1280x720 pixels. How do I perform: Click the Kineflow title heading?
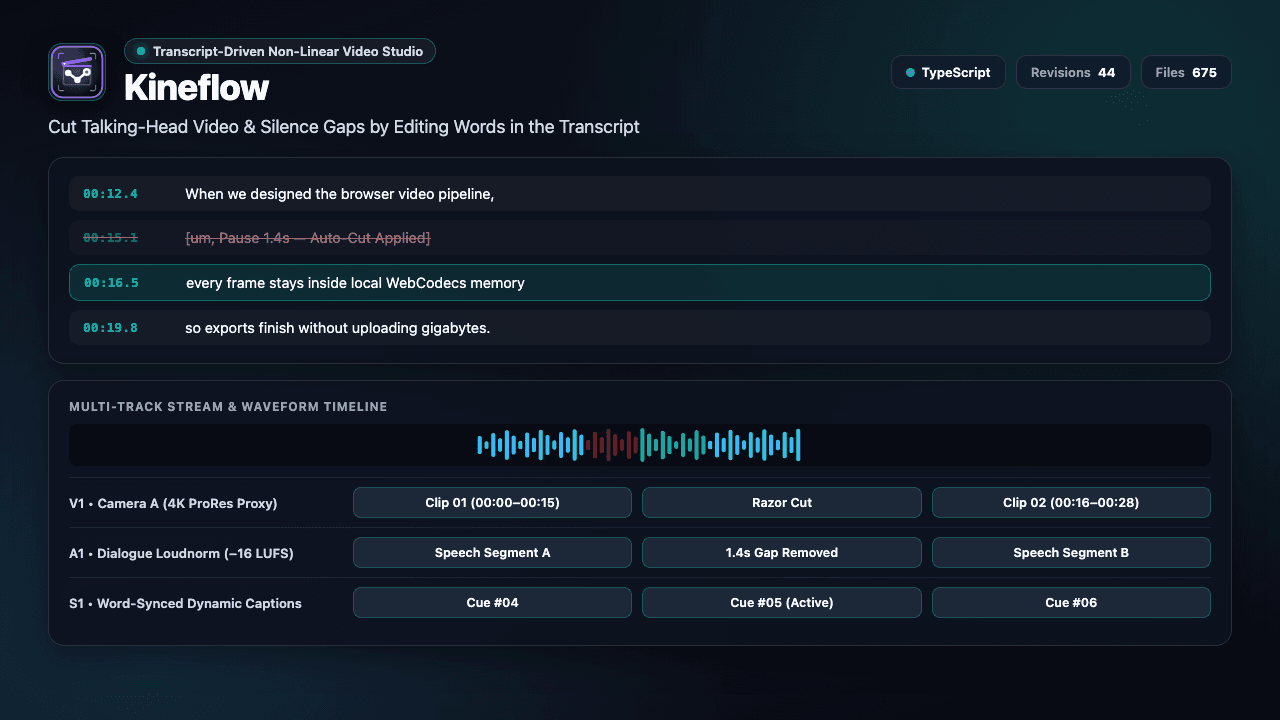197,88
